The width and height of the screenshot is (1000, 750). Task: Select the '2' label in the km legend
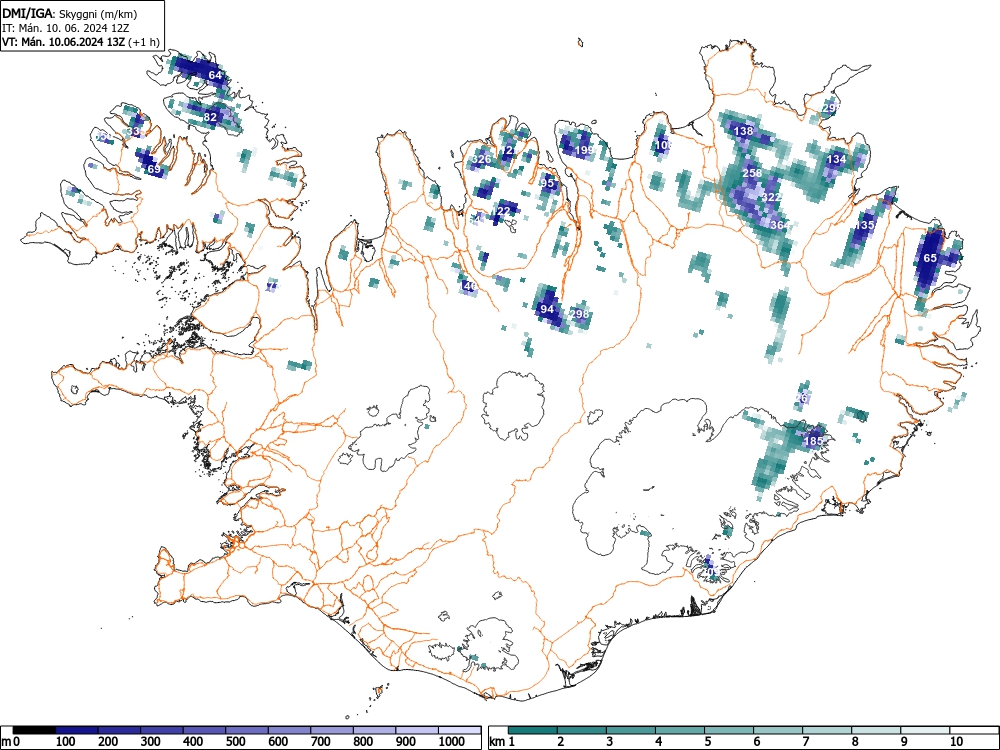(561, 742)
